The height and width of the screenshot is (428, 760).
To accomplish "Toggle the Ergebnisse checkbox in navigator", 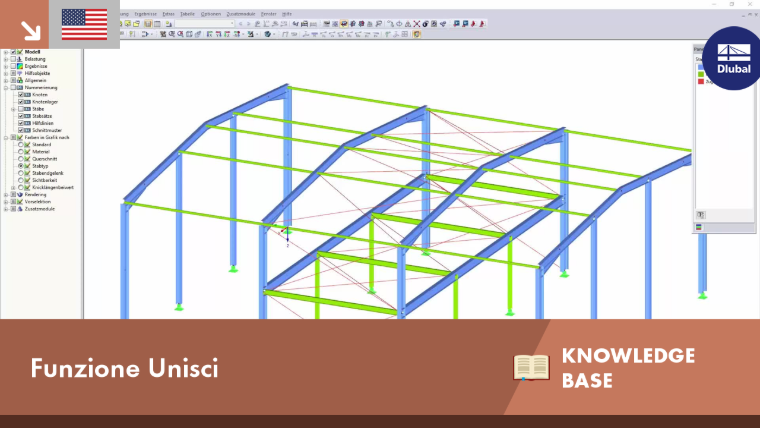I will tap(13, 66).
